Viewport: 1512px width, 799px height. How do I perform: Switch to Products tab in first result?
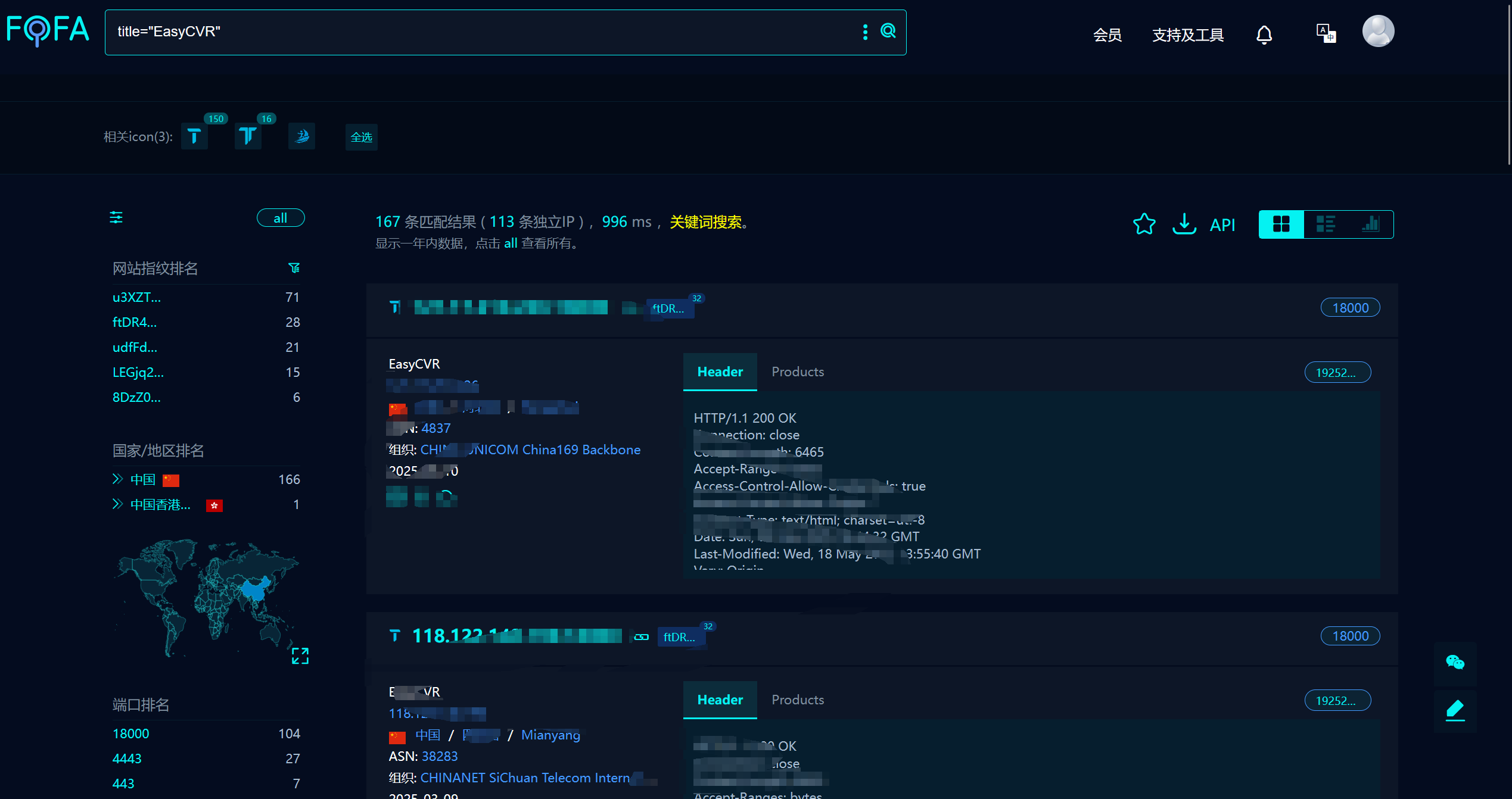[x=797, y=372]
